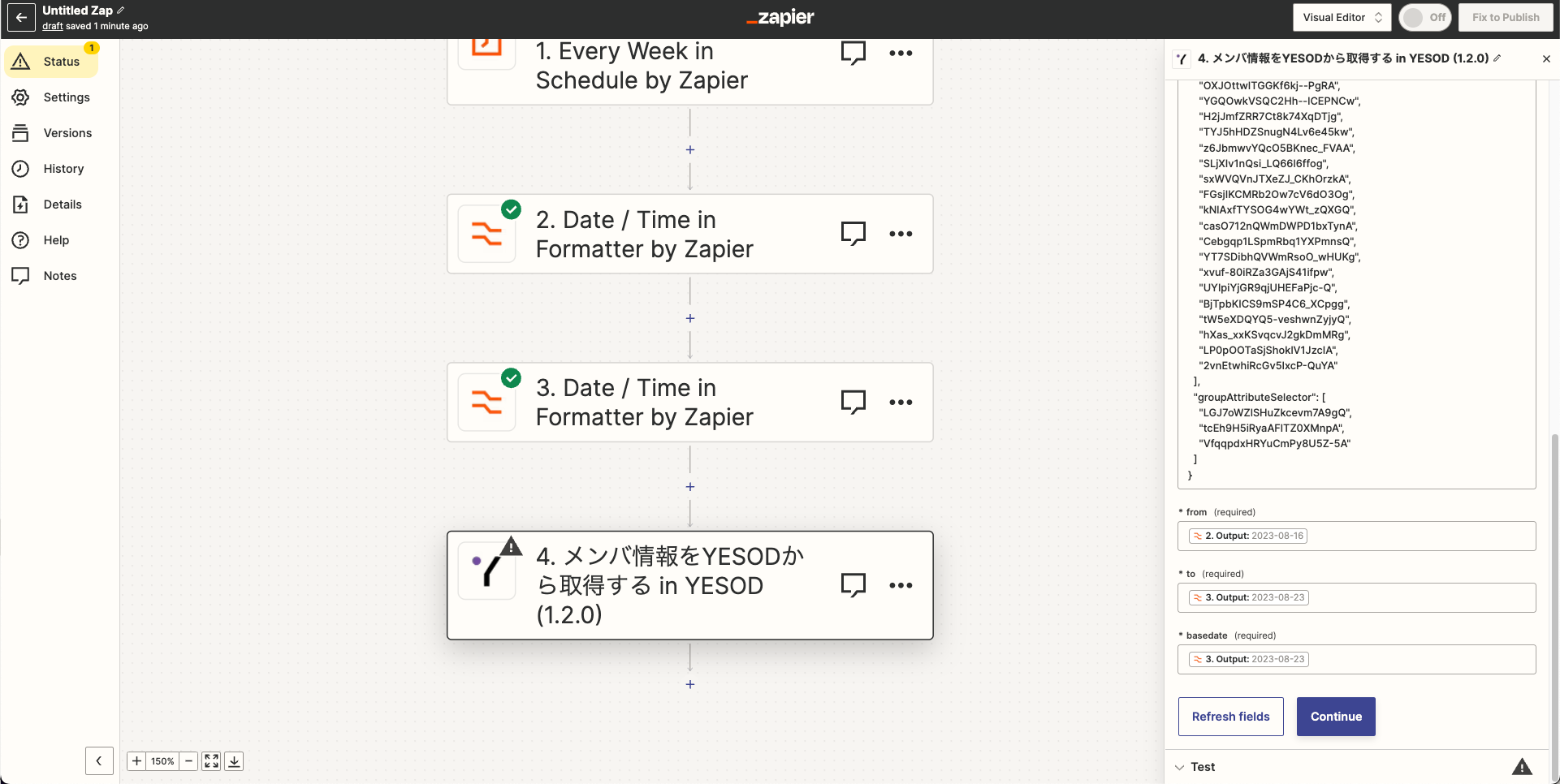The height and width of the screenshot is (784, 1560).
Task: Click the History clock icon
Action: [x=21, y=169]
